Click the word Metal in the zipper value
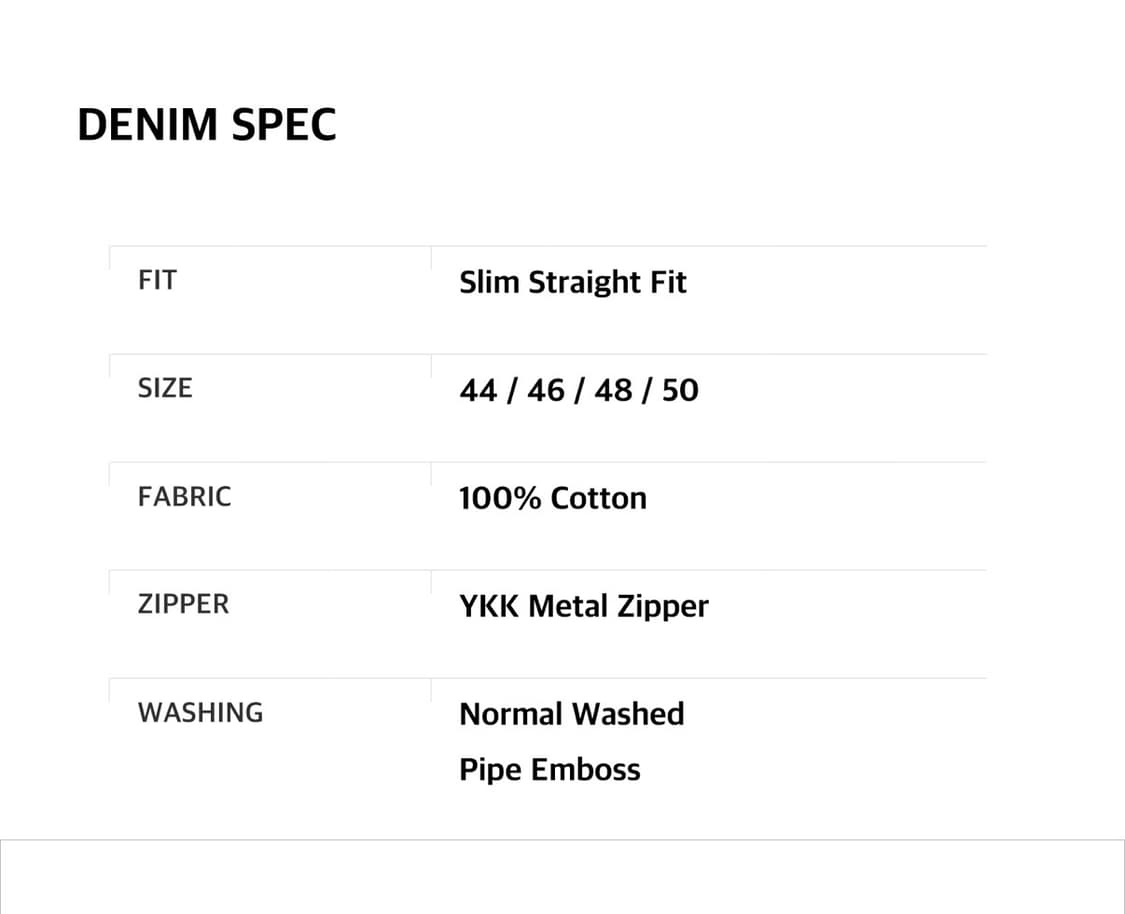Viewport: 1125px width, 914px height. tap(566, 606)
